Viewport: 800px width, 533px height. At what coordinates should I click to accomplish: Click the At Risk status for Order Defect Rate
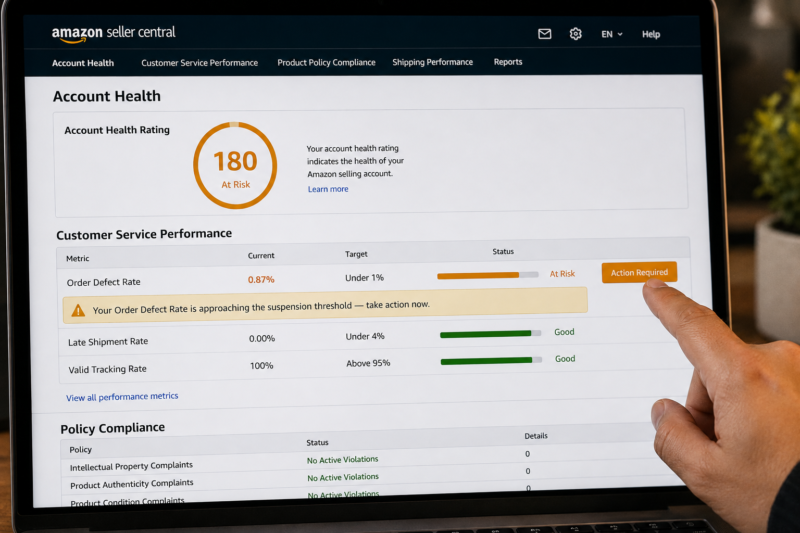562,274
